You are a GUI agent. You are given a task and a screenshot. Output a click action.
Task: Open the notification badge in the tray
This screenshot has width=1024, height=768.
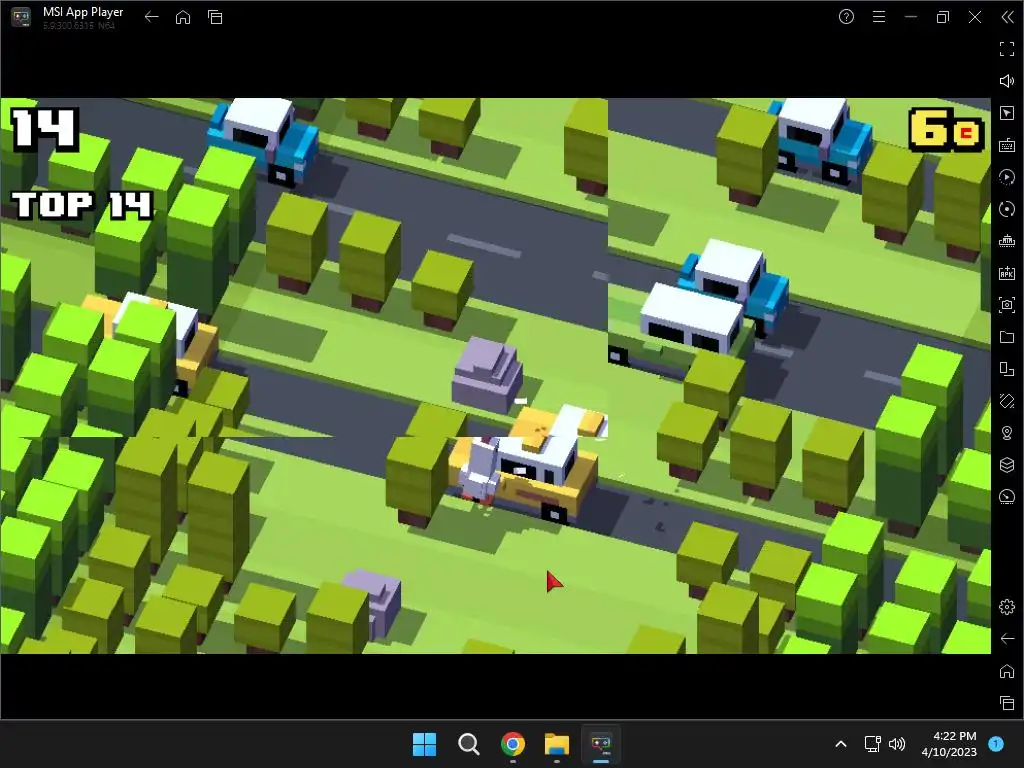click(996, 743)
